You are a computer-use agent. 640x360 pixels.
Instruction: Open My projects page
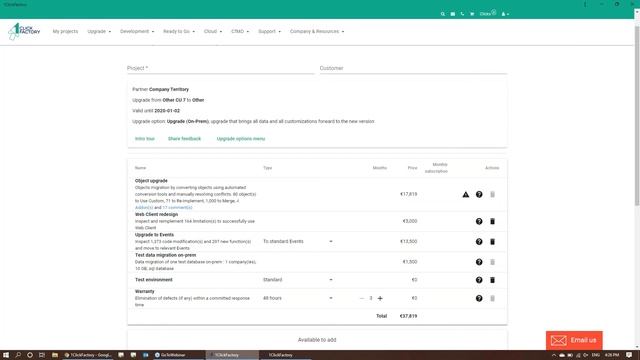[65, 31]
